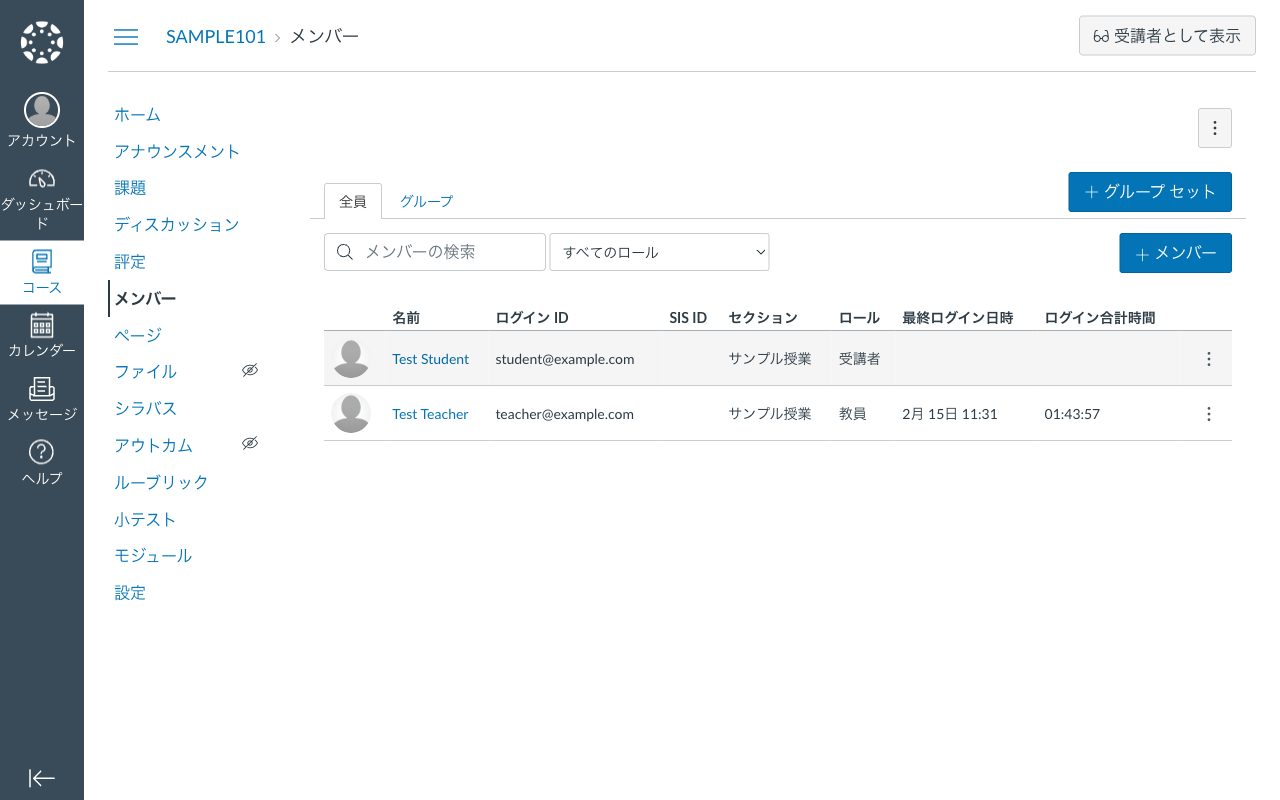Open the hamburger navigation menu
This screenshot has height=800, width=1280.
point(126,36)
